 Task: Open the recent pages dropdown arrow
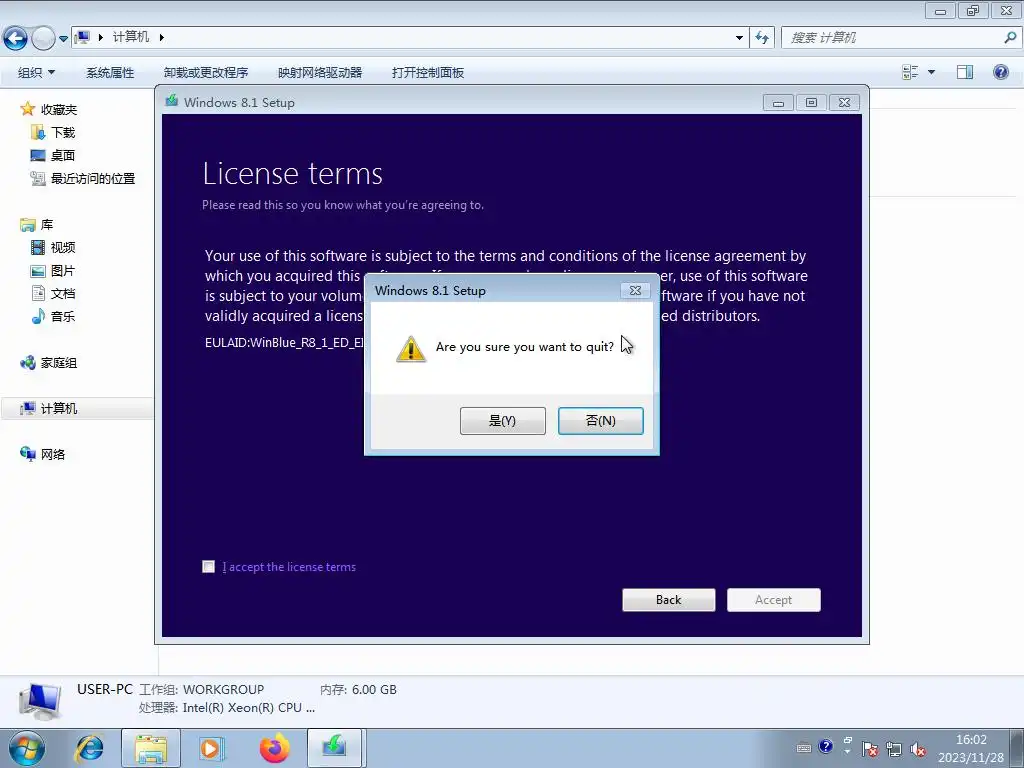pyautogui.click(x=63, y=39)
